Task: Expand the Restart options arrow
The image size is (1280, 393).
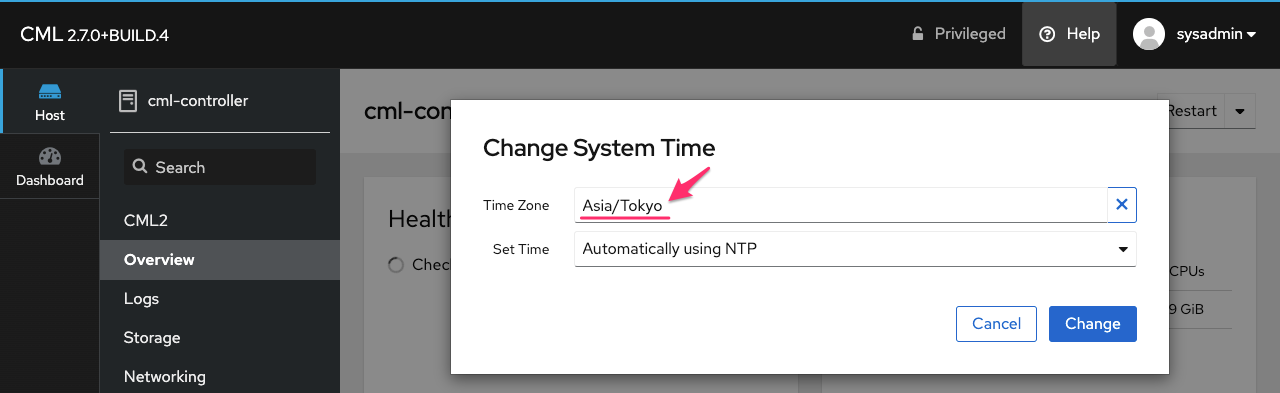Action: point(1241,111)
